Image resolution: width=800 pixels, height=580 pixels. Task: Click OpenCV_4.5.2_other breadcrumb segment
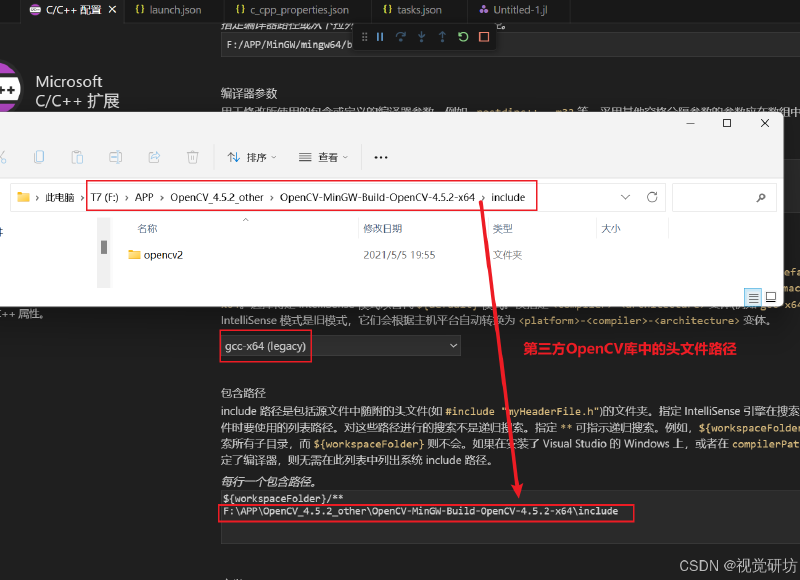[x=217, y=197]
